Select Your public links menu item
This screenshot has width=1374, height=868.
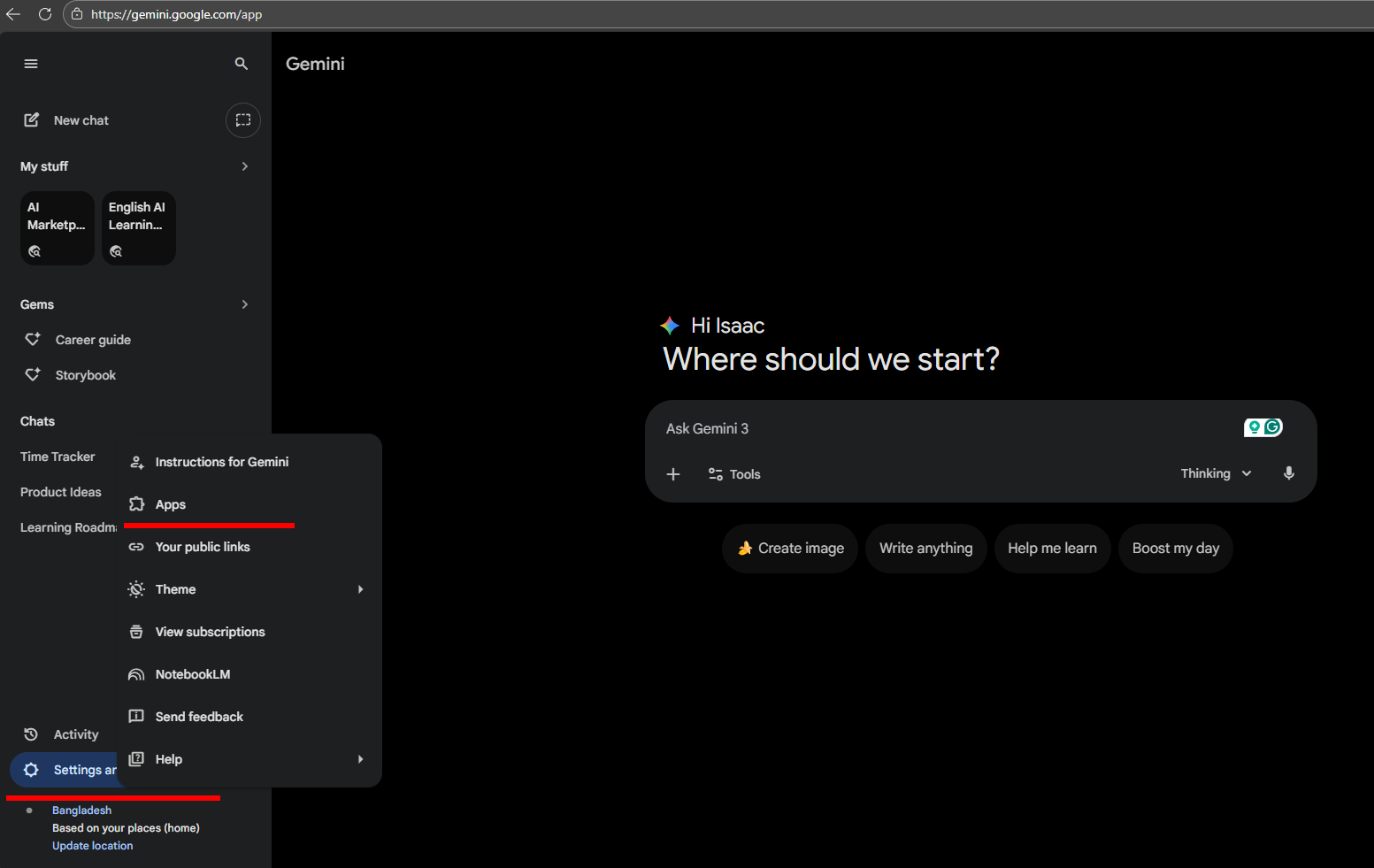[249, 547]
